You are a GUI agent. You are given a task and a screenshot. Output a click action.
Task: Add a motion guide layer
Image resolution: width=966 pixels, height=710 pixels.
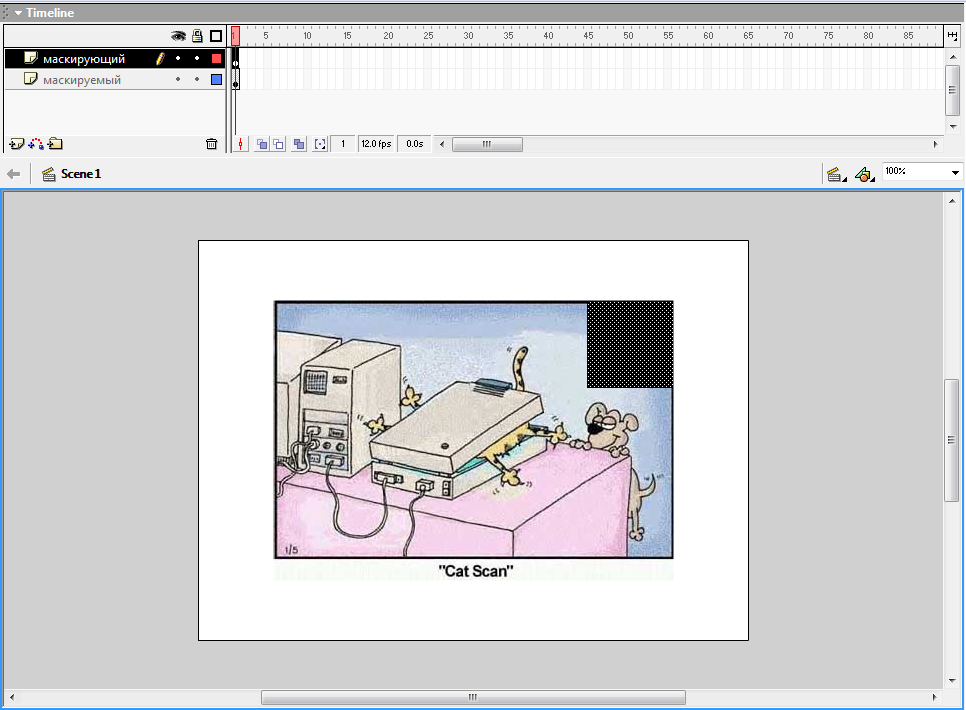click(x=36, y=144)
